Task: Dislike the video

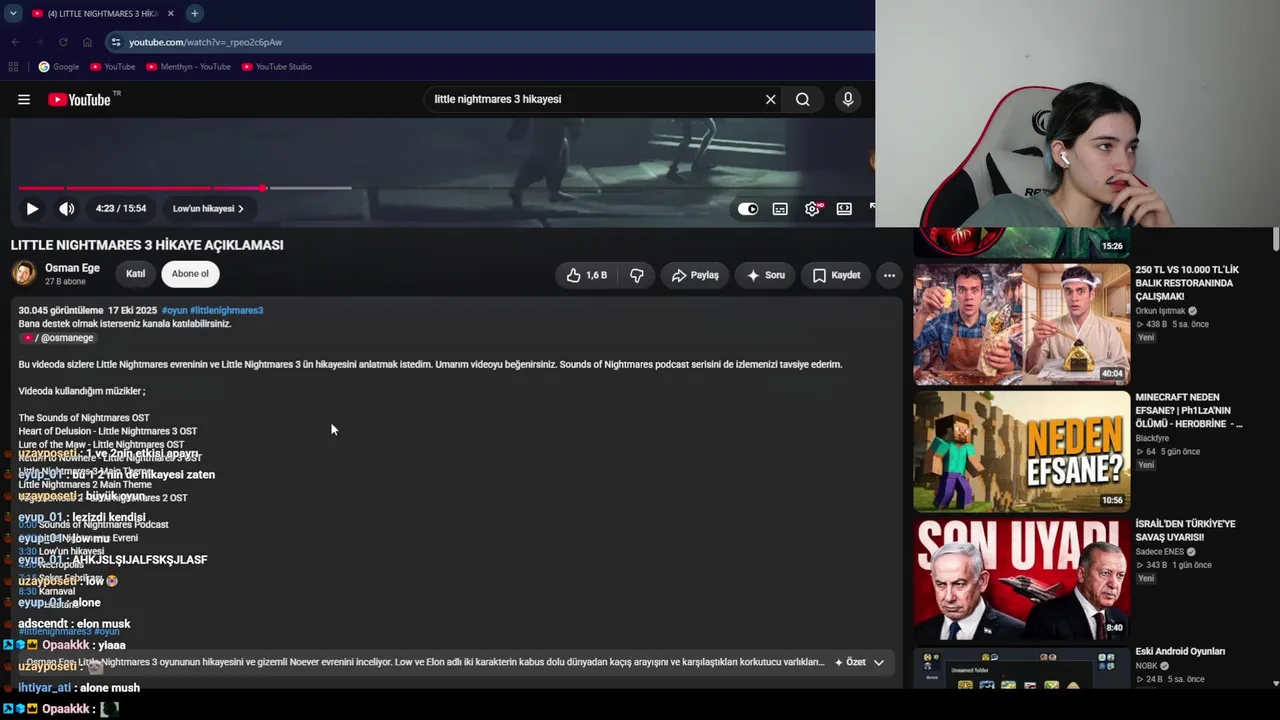Action: (637, 275)
